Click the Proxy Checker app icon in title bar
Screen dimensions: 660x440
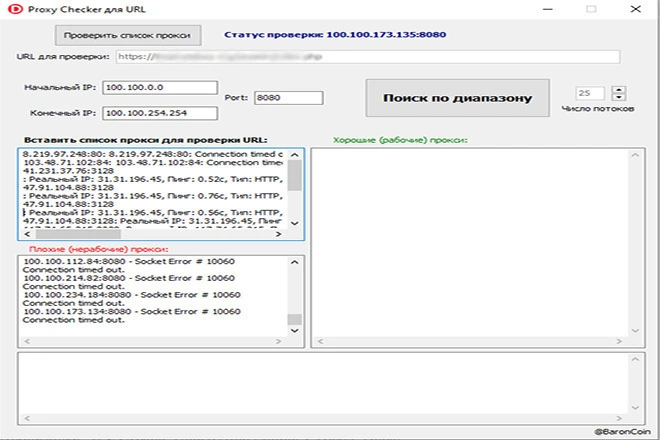coord(12,9)
